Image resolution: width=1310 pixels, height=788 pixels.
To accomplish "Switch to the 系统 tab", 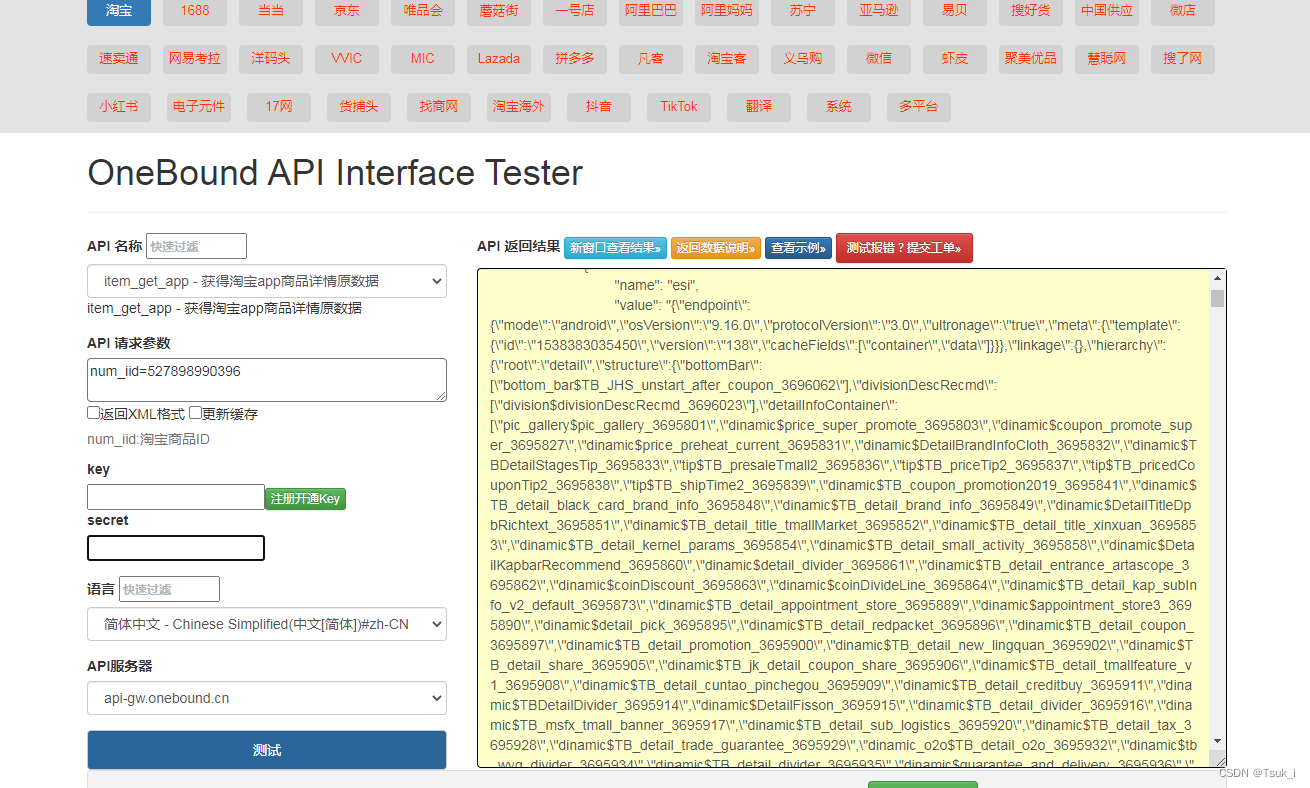I will (x=839, y=107).
